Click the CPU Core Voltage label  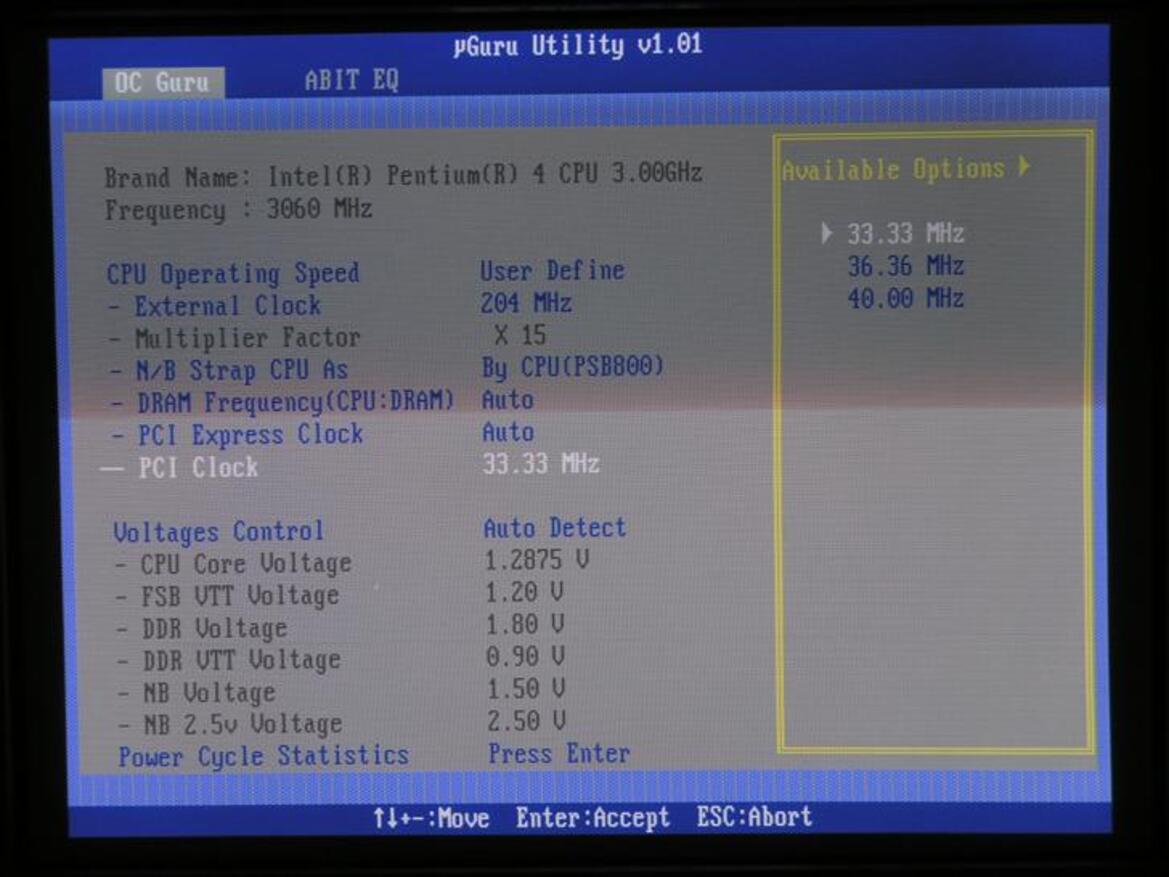[246, 565]
